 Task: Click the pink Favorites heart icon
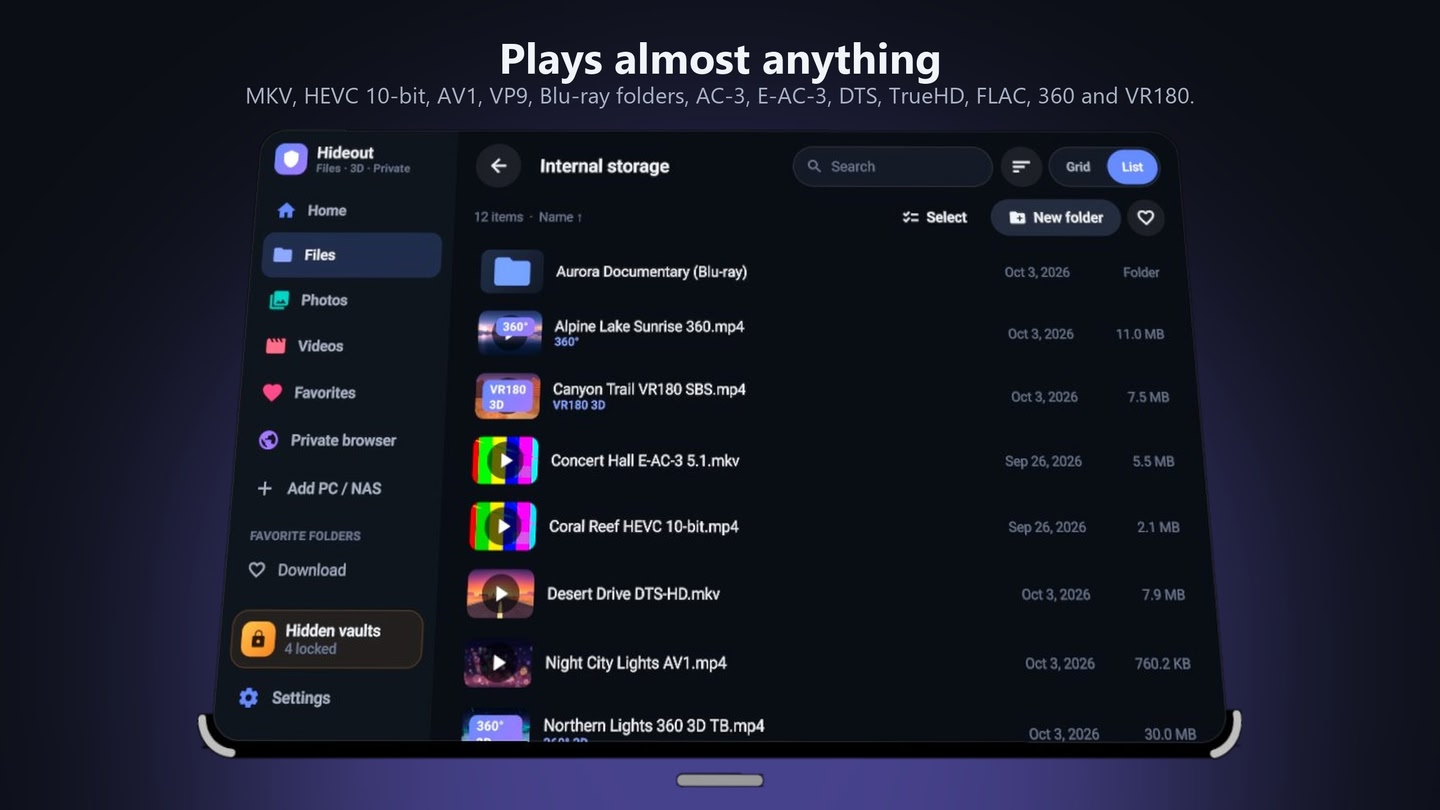[272, 393]
